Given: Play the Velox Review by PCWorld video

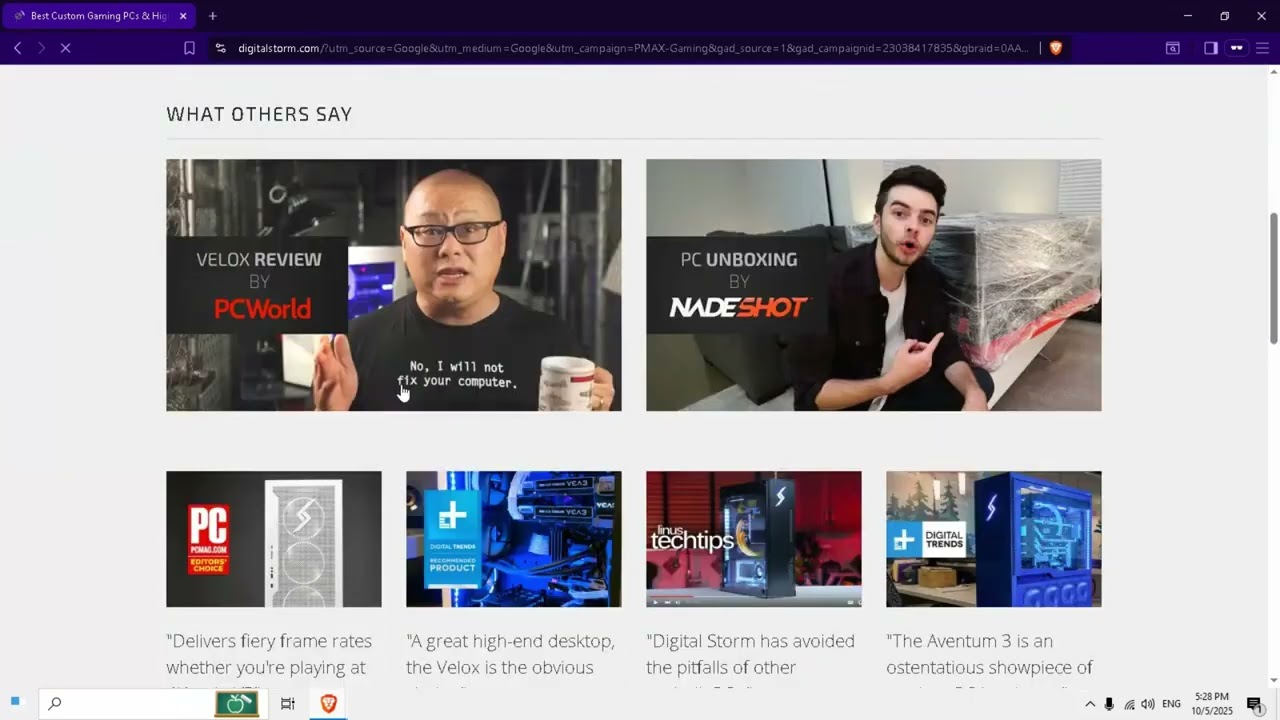Looking at the screenshot, I should click(393, 285).
